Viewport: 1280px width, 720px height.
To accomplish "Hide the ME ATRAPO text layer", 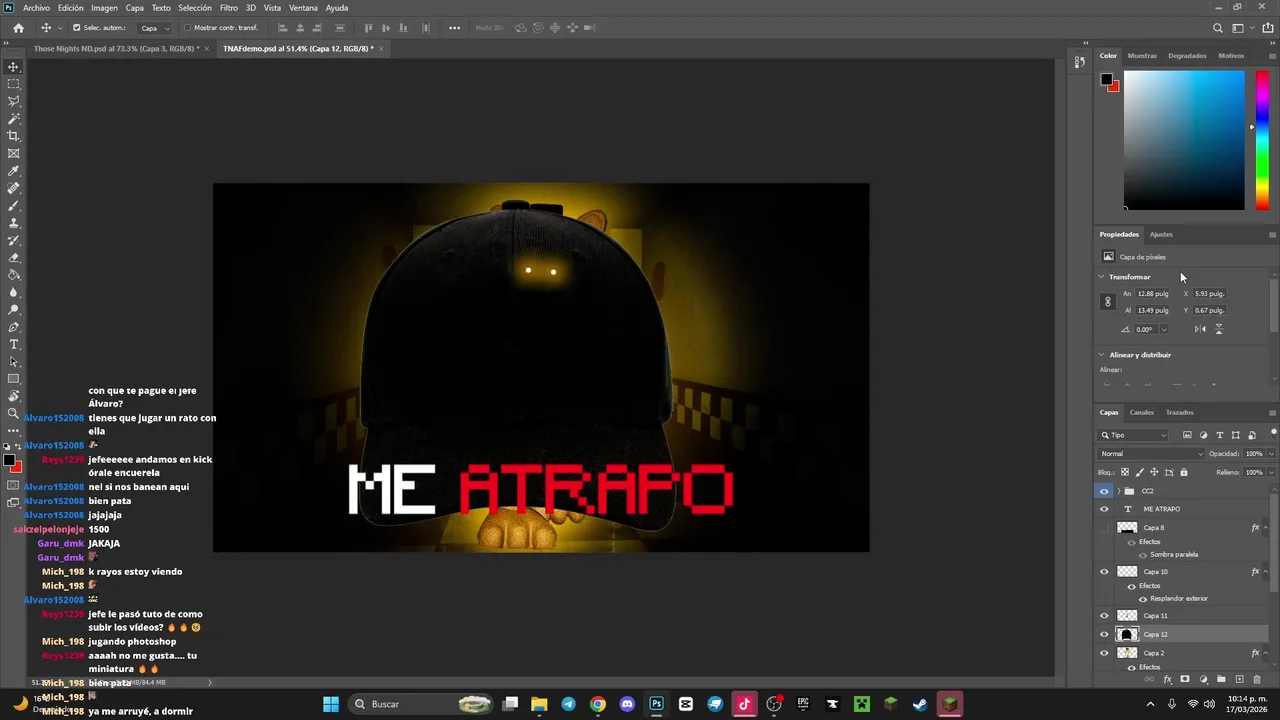I will (1104, 509).
